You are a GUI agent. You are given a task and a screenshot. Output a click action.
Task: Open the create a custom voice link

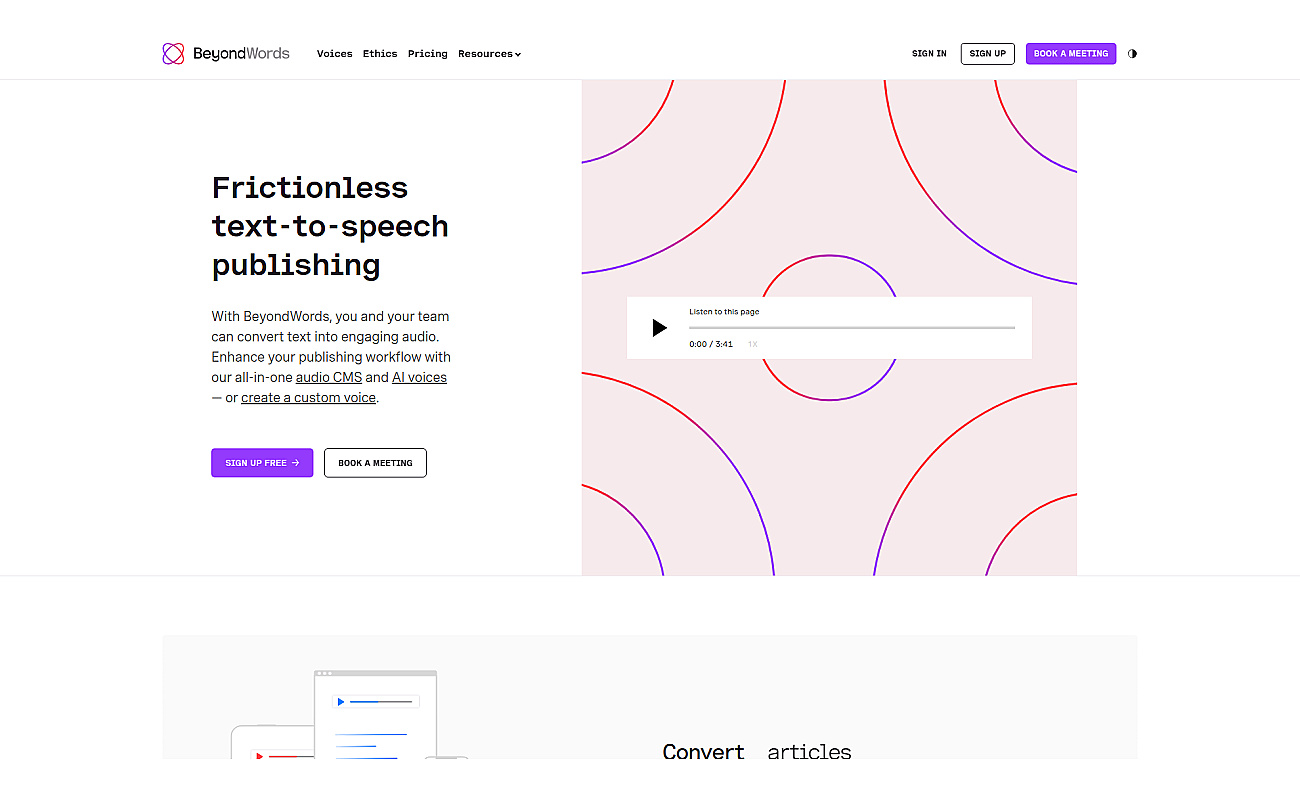(309, 398)
